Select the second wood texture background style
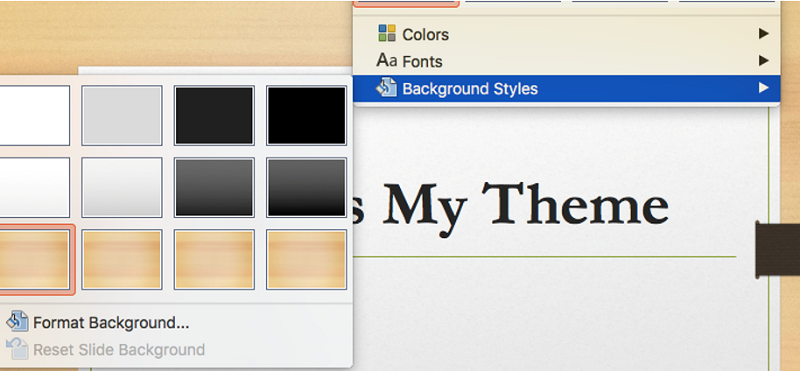Viewport: 800px width, 371px height. point(122,259)
